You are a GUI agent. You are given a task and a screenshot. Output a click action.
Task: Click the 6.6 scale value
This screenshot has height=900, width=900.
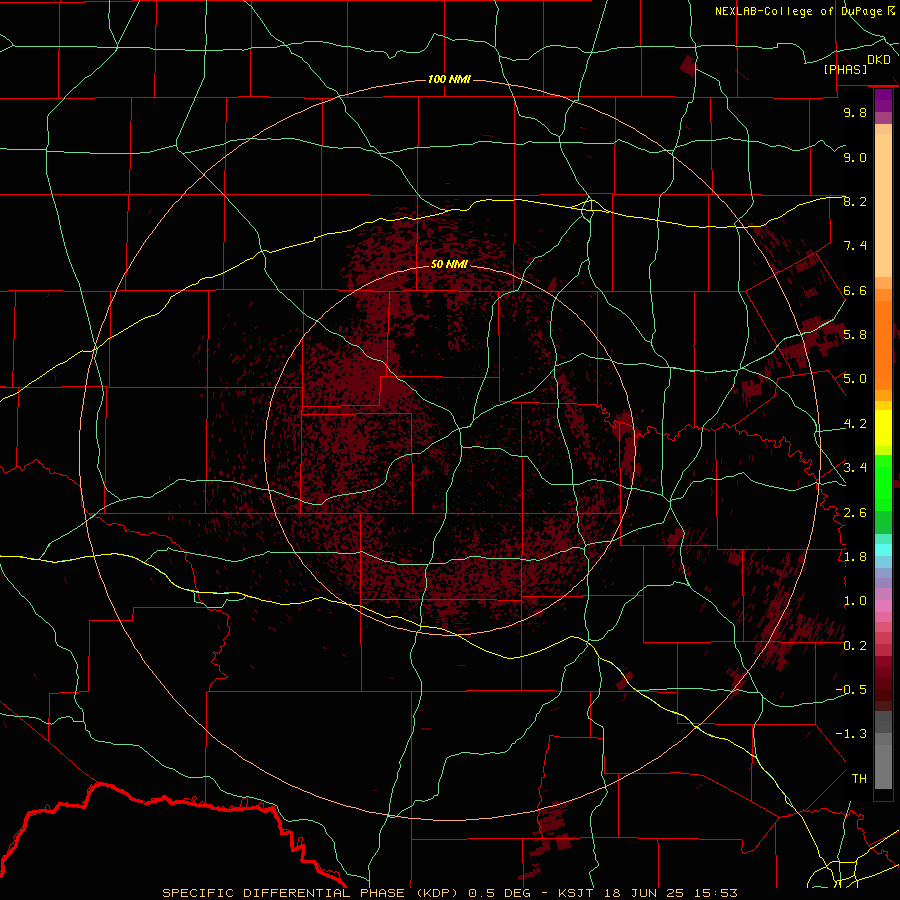(855, 290)
